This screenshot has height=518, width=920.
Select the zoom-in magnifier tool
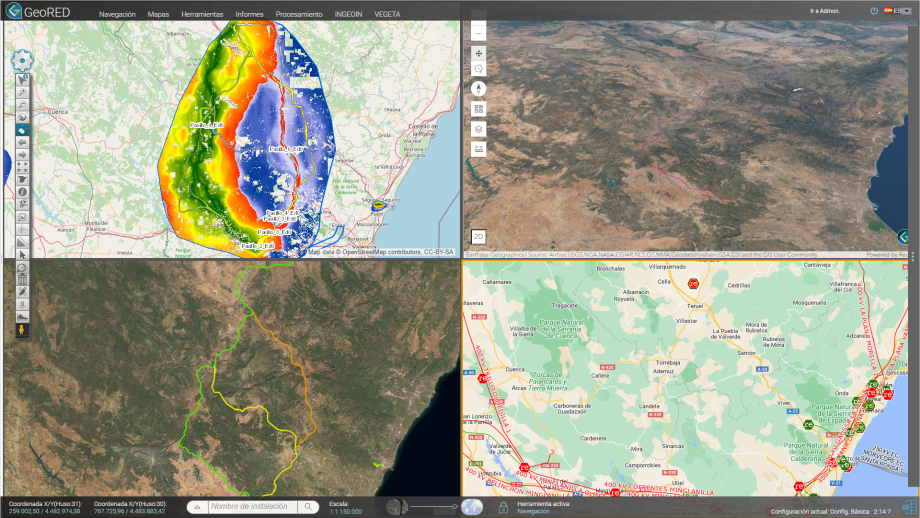coord(22,92)
